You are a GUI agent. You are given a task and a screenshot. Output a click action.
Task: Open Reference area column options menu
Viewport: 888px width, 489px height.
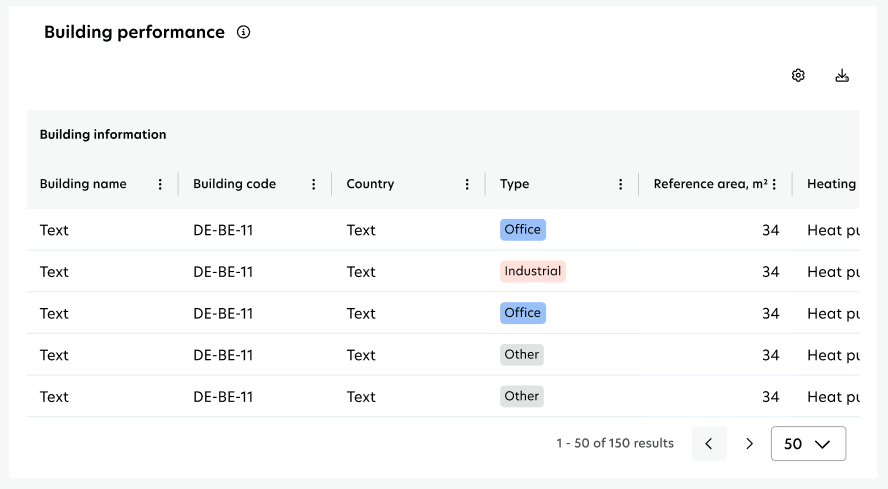[x=774, y=184]
